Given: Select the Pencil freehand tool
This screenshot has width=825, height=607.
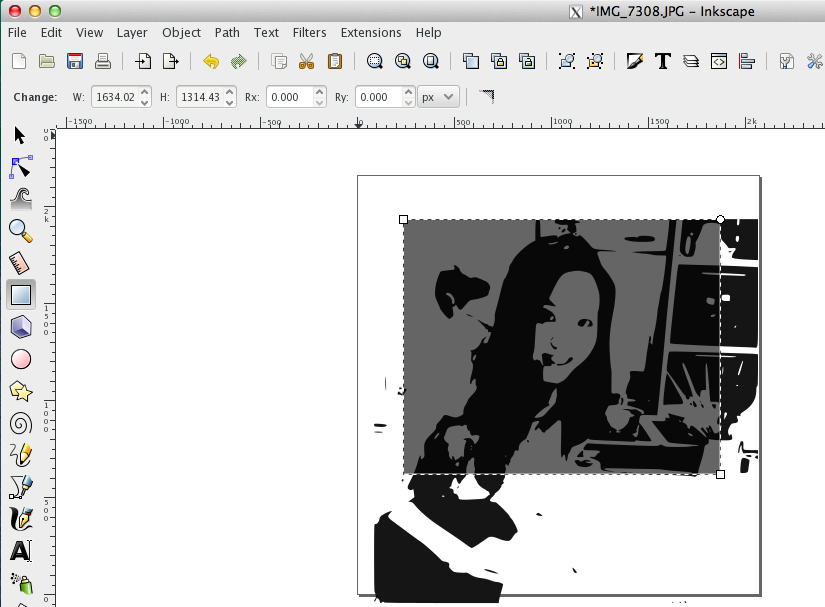Looking at the screenshot, I should pyautogui.click(x=21, y=455).
